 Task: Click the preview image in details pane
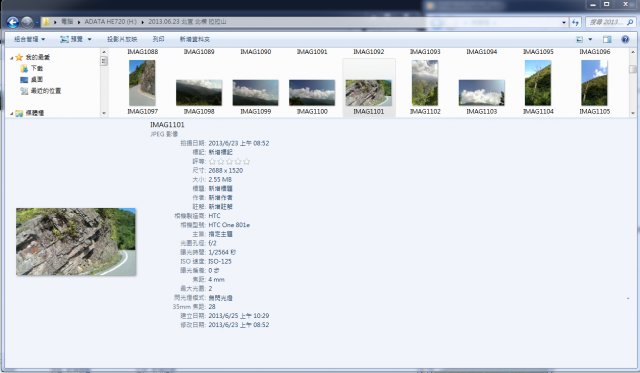pos(76,242)
